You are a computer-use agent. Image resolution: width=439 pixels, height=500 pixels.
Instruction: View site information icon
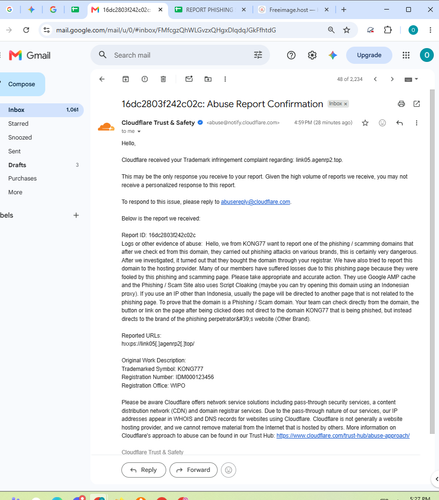pos(46,30)
